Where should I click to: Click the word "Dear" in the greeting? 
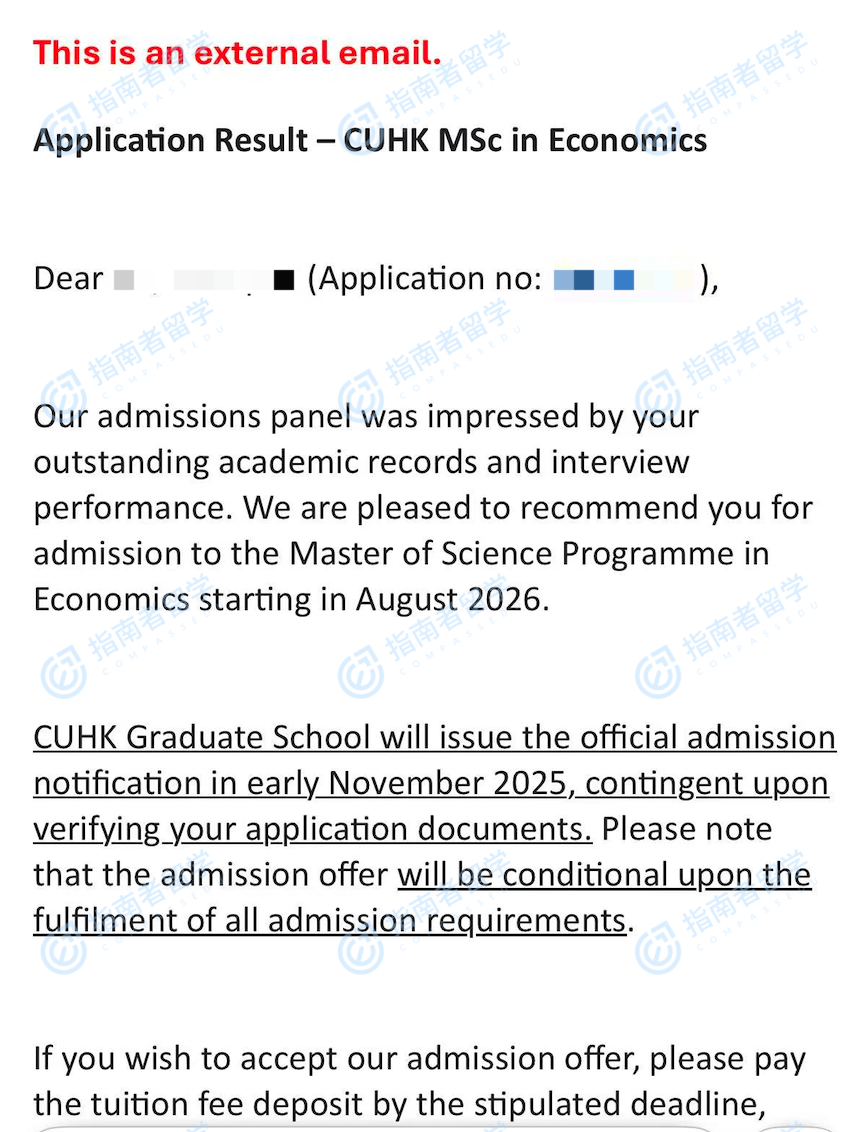point(68,279)
